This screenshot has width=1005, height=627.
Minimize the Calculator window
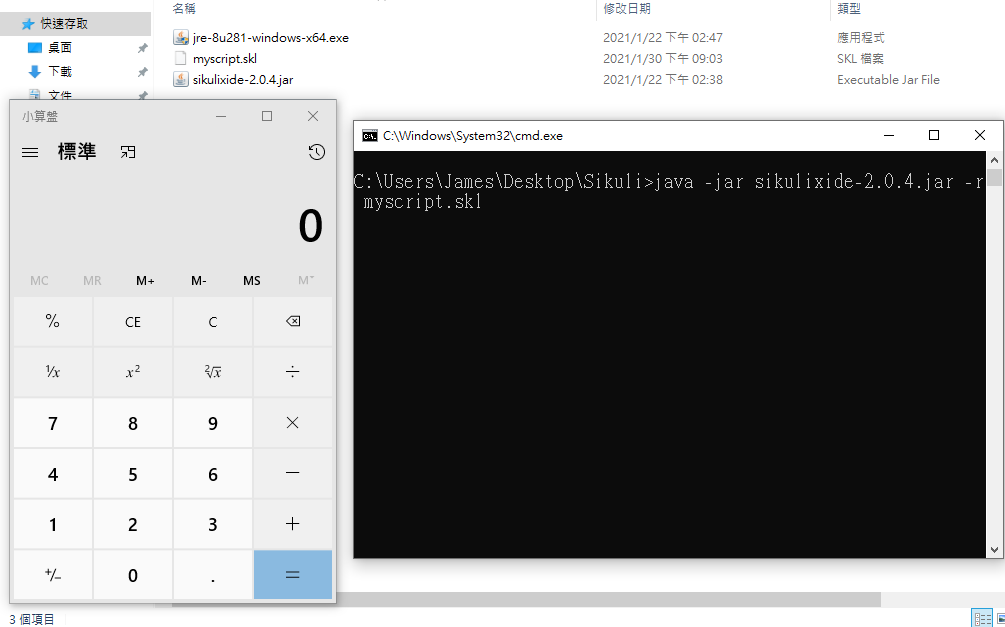221,116
